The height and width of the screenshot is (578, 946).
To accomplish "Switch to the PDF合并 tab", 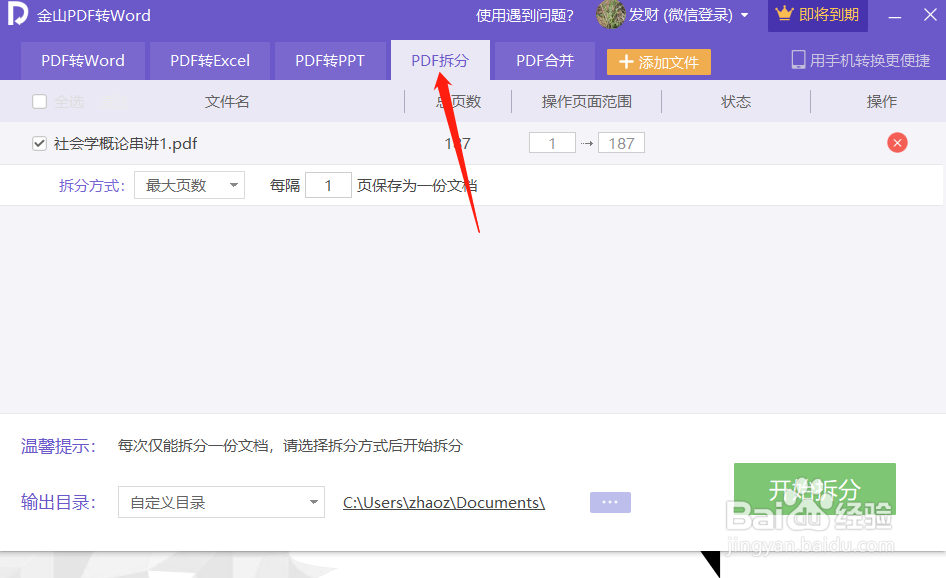I will tap(544, 61).
